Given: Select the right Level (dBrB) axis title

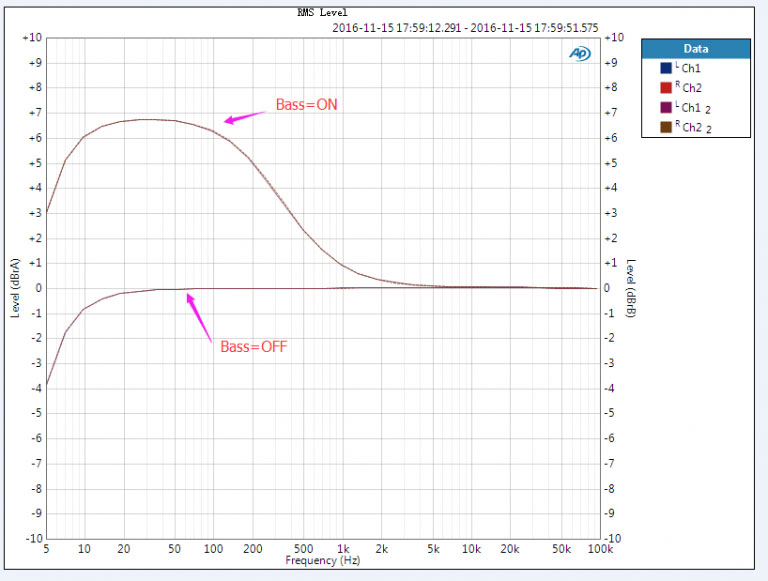Looking at the screenshot, I should click(x=632, y=288).
